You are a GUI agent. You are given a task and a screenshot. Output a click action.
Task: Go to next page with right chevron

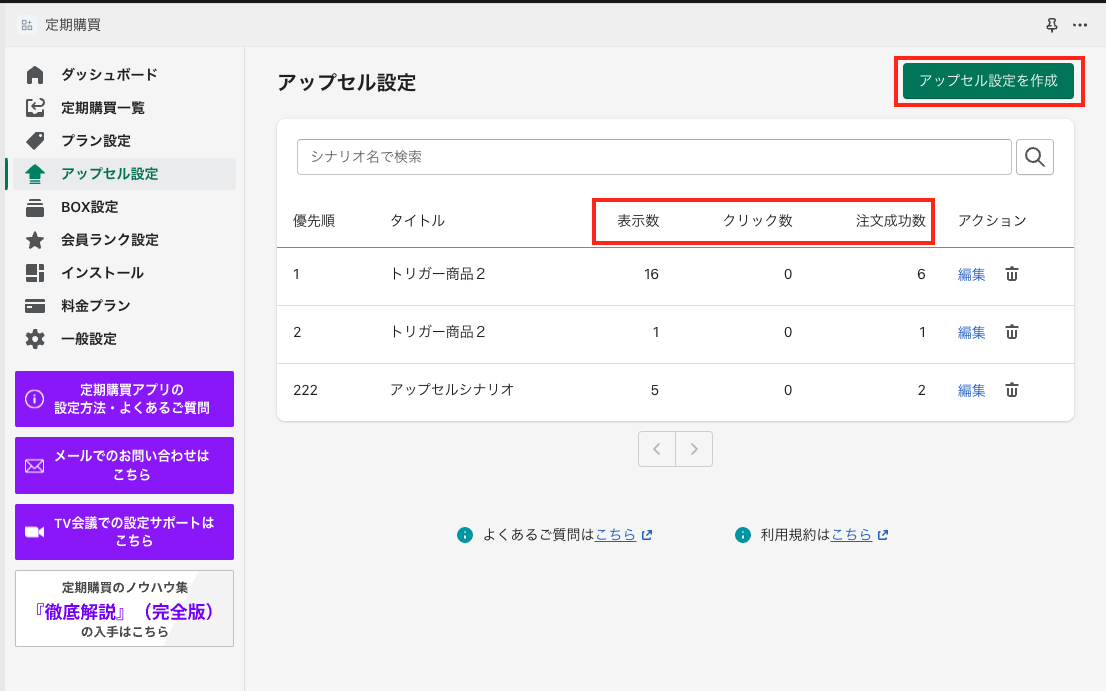tap(694, 449)
